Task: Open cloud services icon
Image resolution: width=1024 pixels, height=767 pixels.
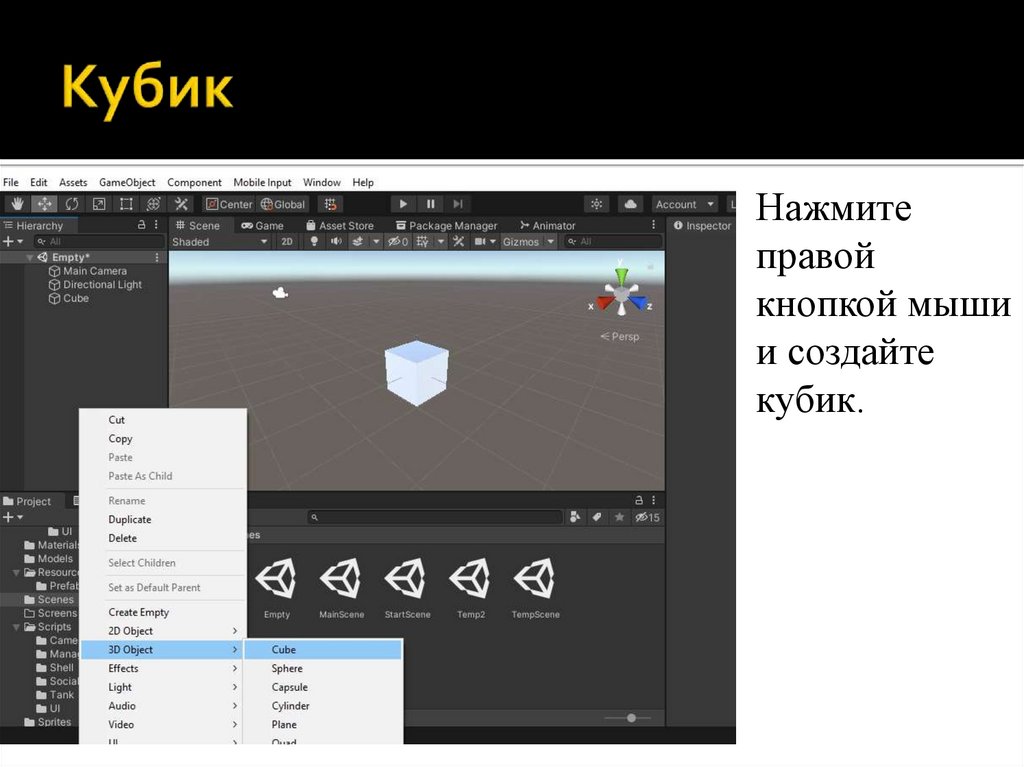Action: click(630, 204)
